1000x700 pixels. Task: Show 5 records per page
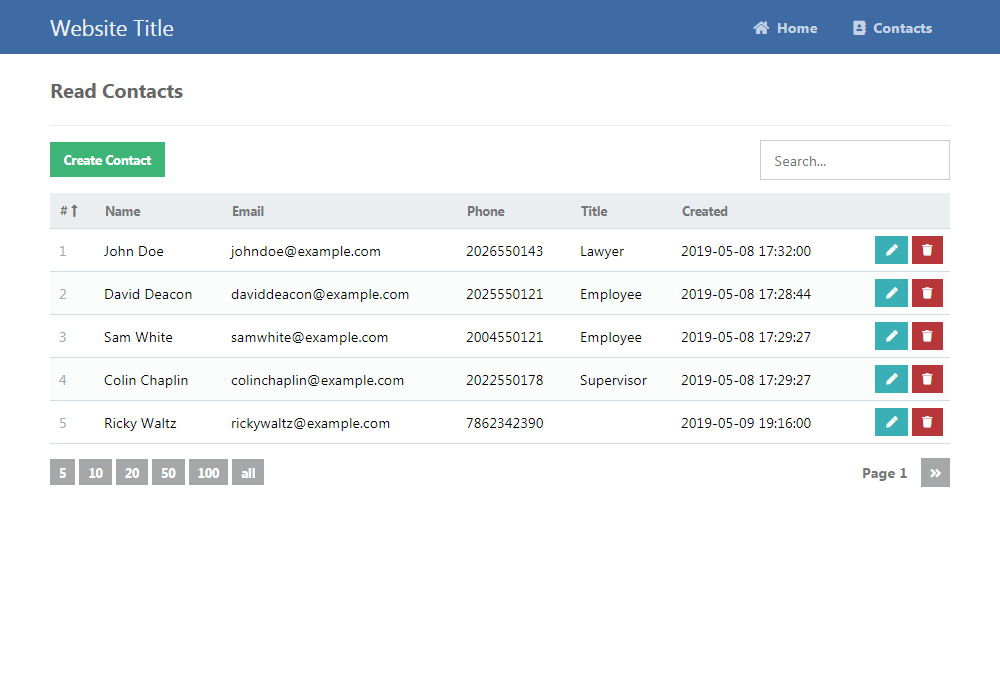[62, 472]
